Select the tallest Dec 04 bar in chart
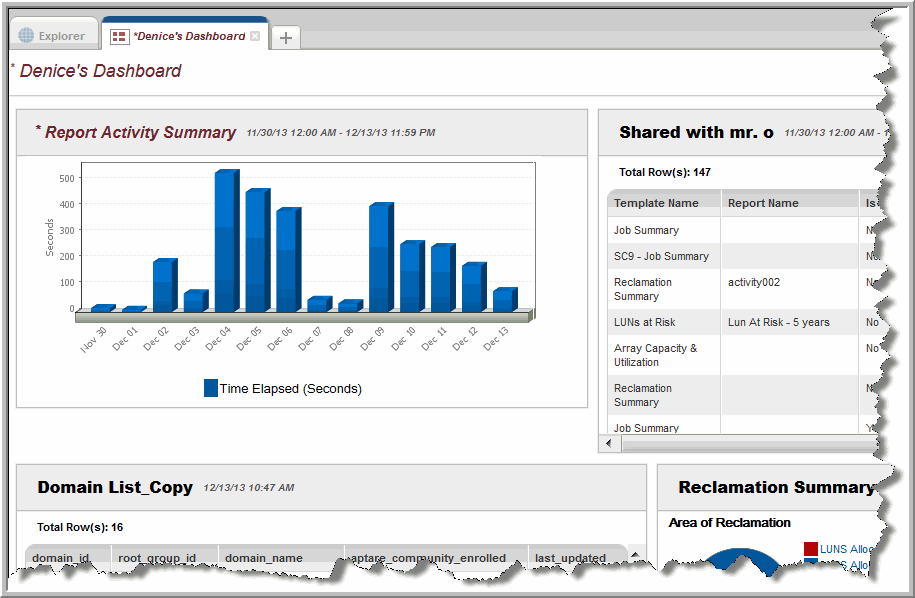 click(225, 240)
